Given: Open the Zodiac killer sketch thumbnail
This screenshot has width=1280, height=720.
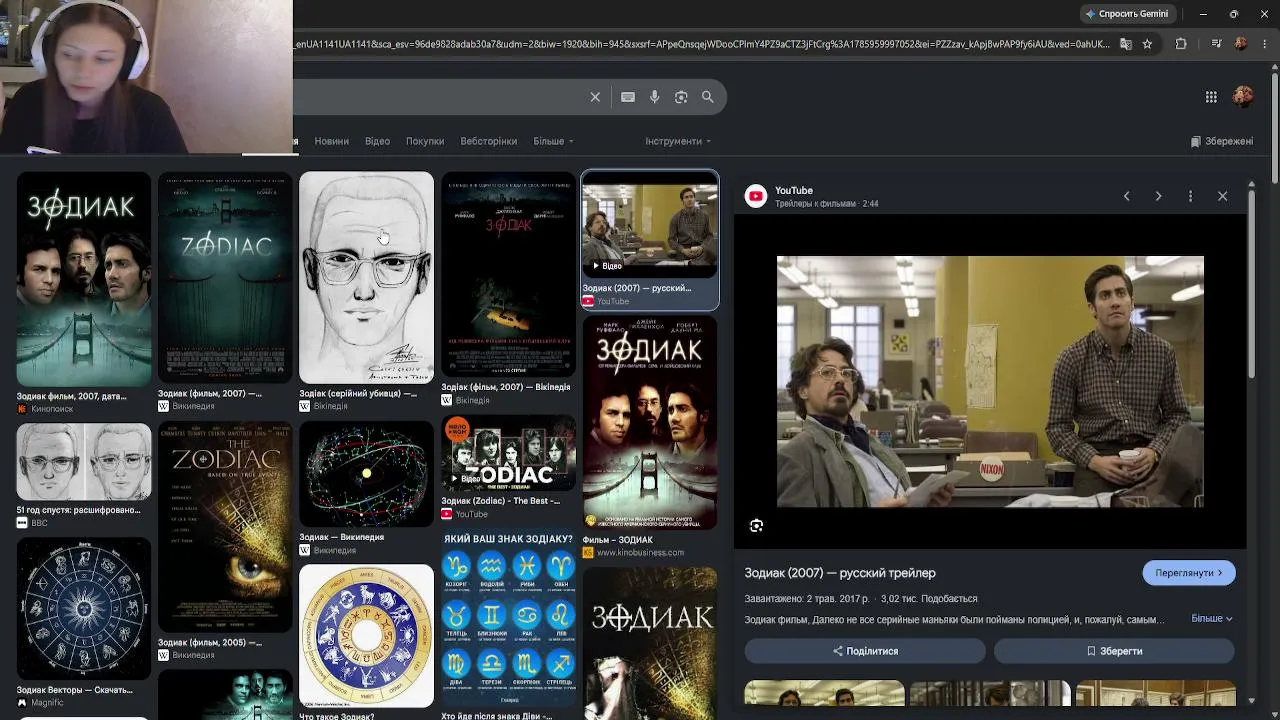Looking at the screenshot, I should click(x=367, y=277).
